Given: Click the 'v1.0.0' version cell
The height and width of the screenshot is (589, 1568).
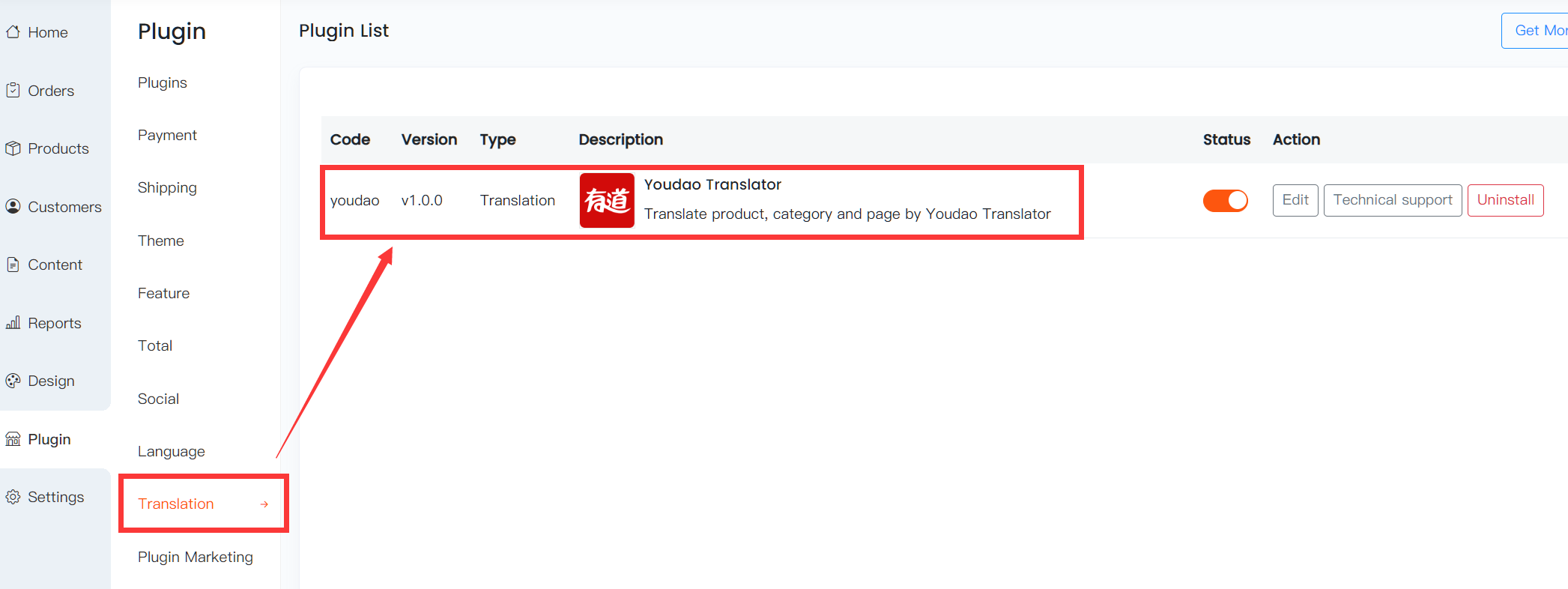Looking at the screenshot, I should 422,200.
